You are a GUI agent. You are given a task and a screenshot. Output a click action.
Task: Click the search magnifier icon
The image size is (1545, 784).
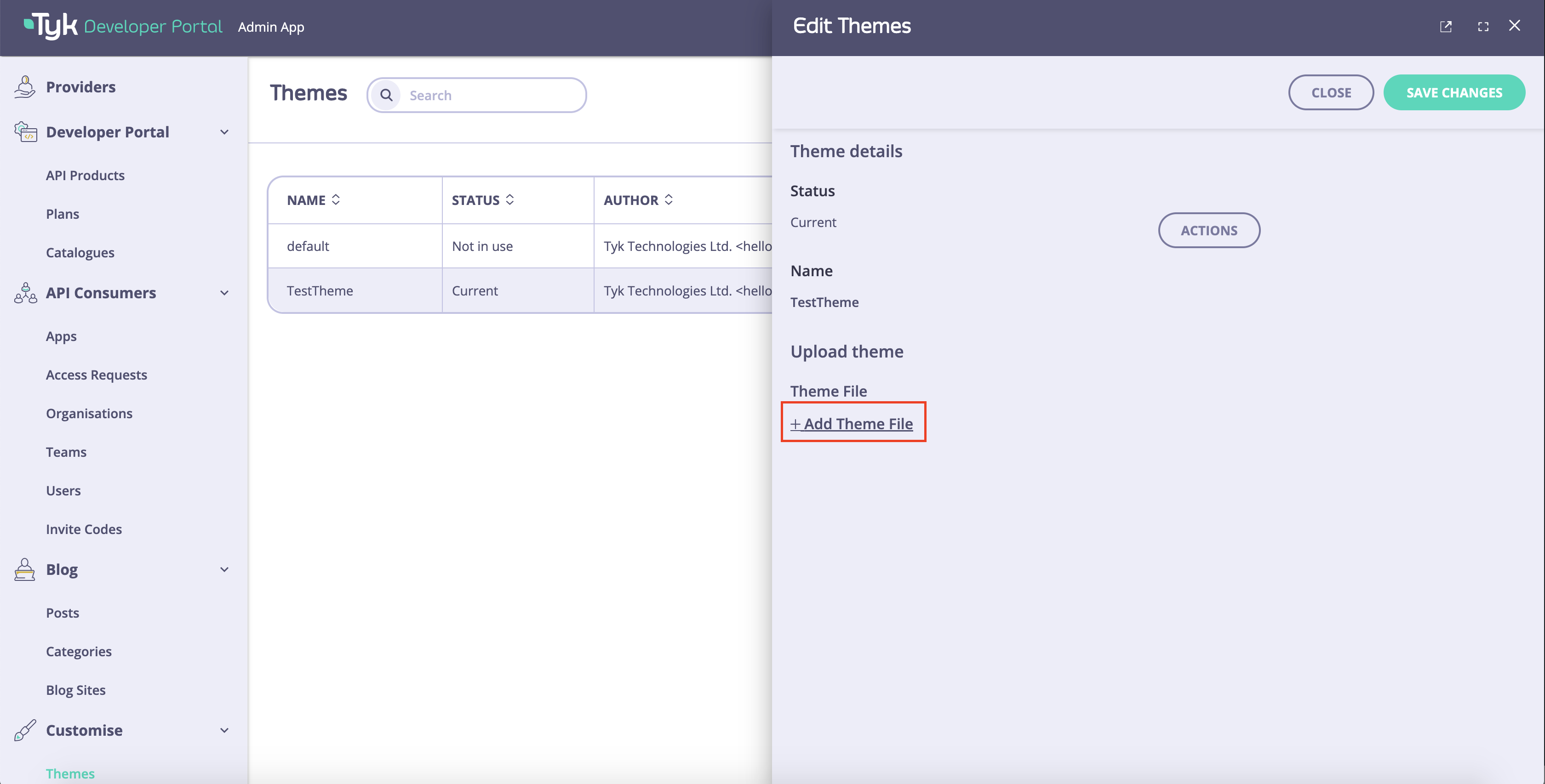387,95
